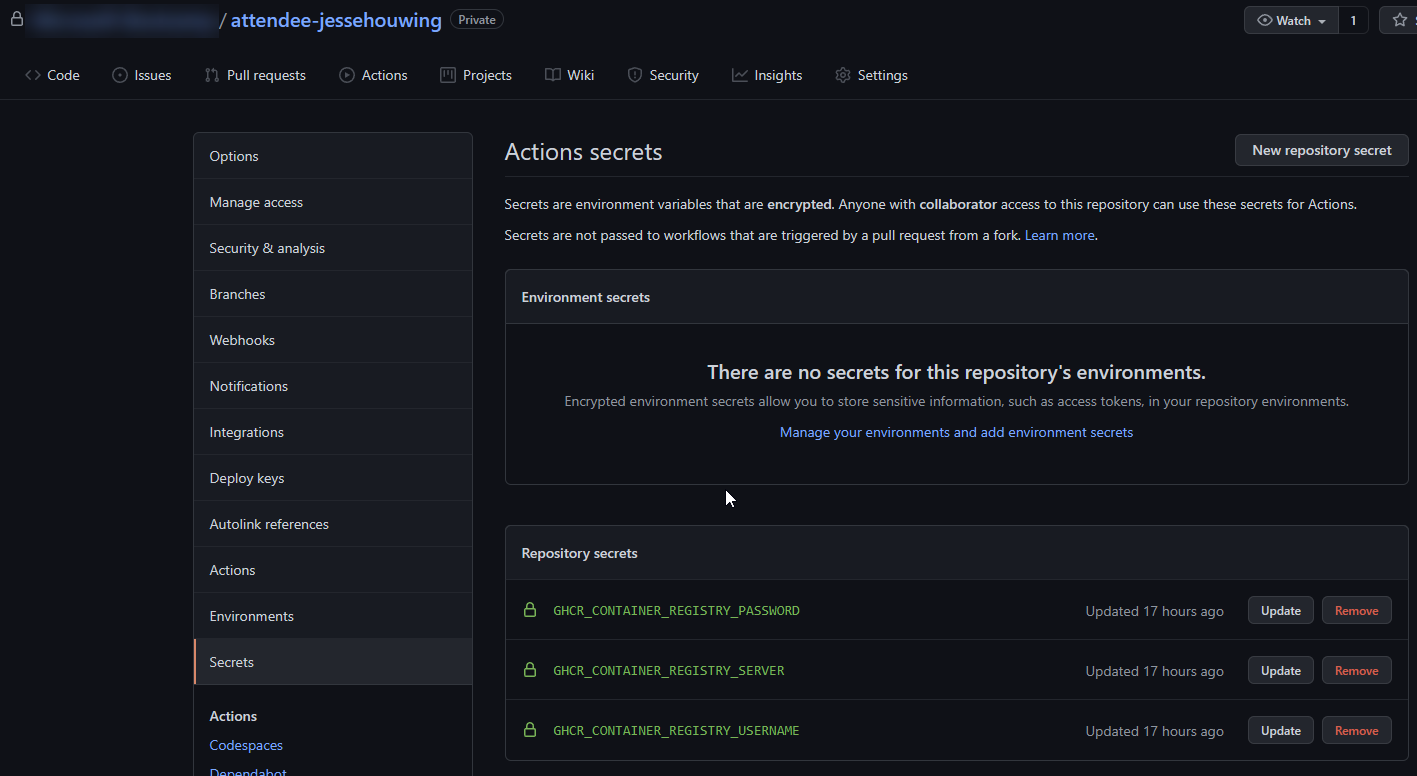Click the Issues tab circle icon
The height and width of the screenshot is (776, 1417).
click(x=120, y=75)
